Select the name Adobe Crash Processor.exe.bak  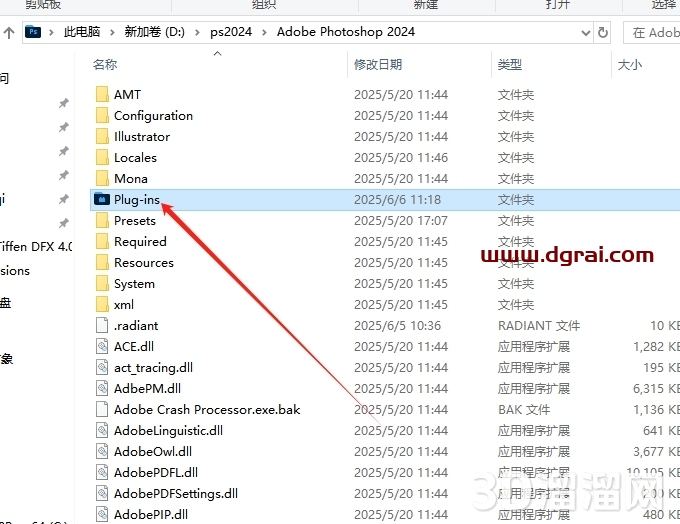207,409
